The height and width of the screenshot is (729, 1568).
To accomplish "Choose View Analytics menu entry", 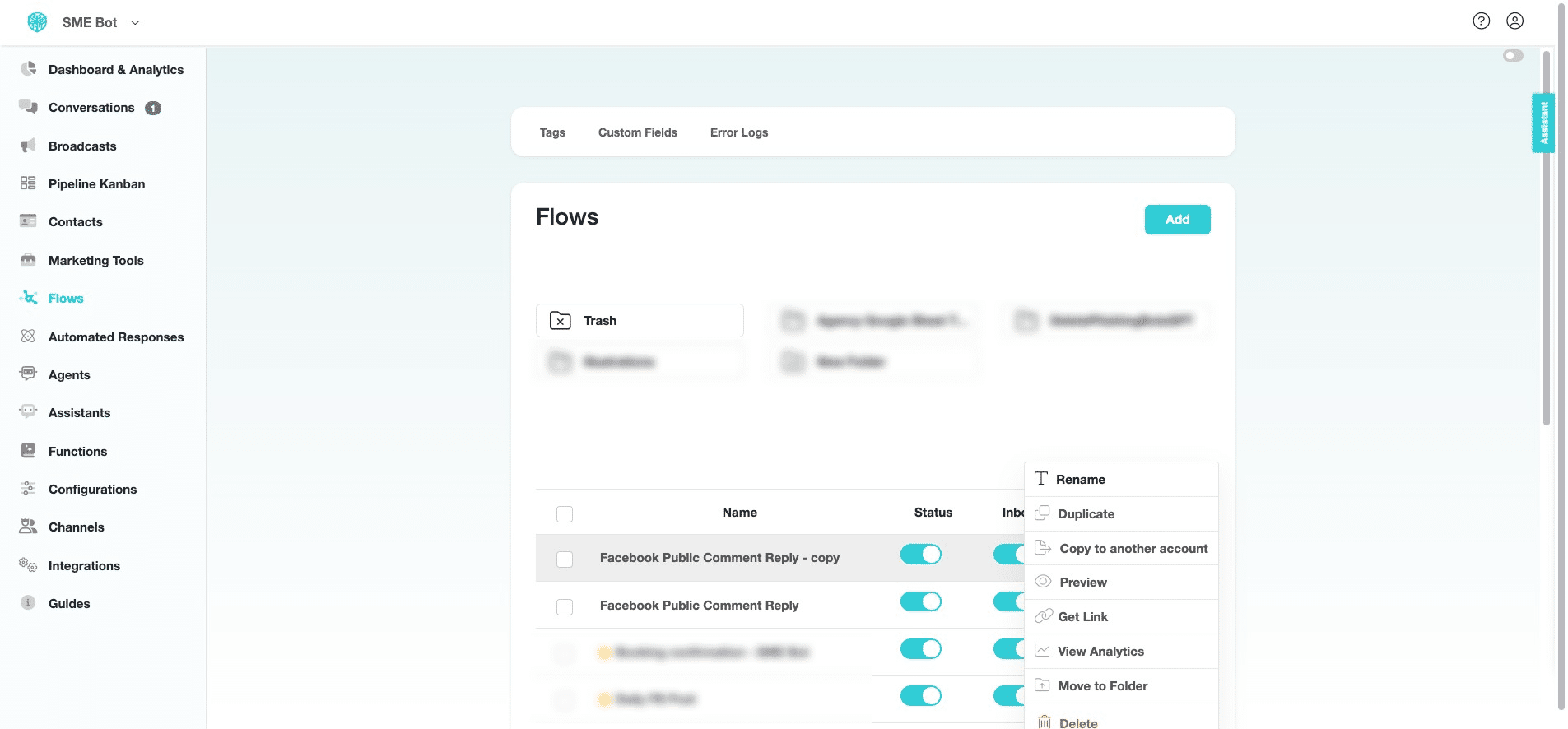I will pyautogui.click(x=1121, y=652).
